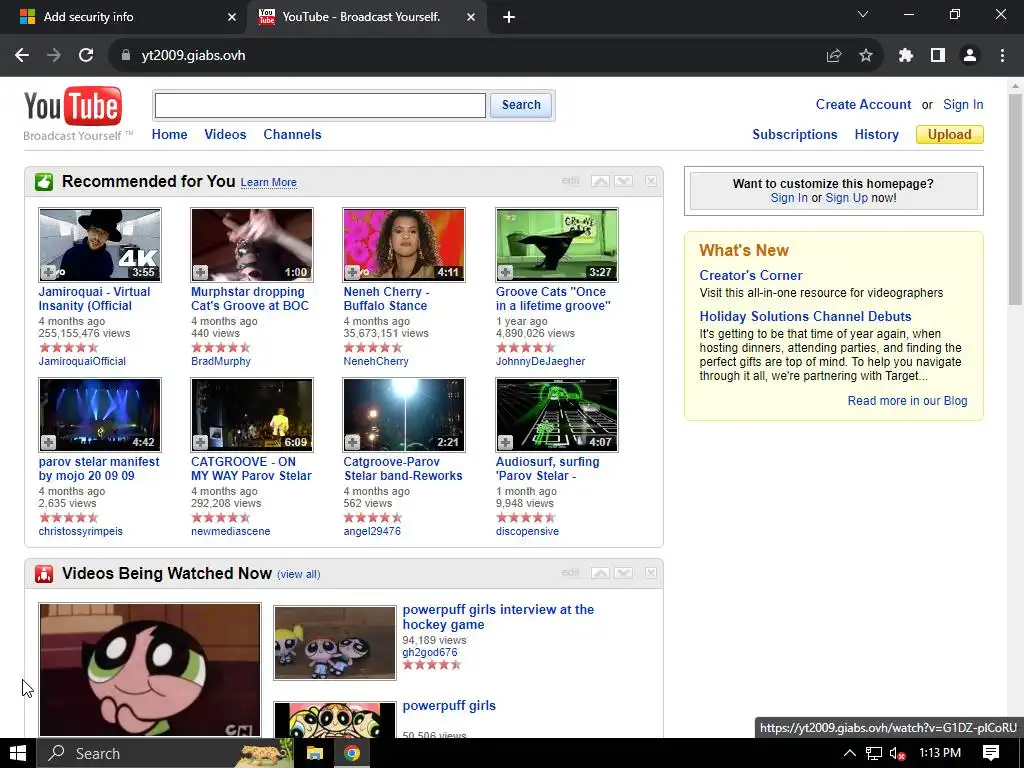Add Audiosurf Parov Stelar video to queue
Screen dimensions: 1024x768
point(505,442)
